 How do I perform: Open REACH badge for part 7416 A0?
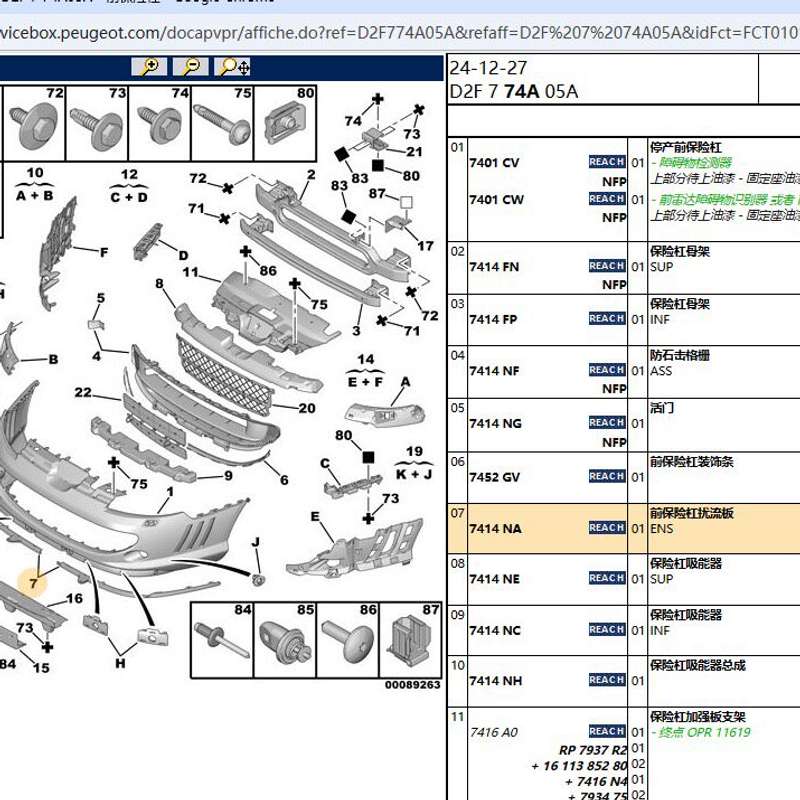click(607, 731)
